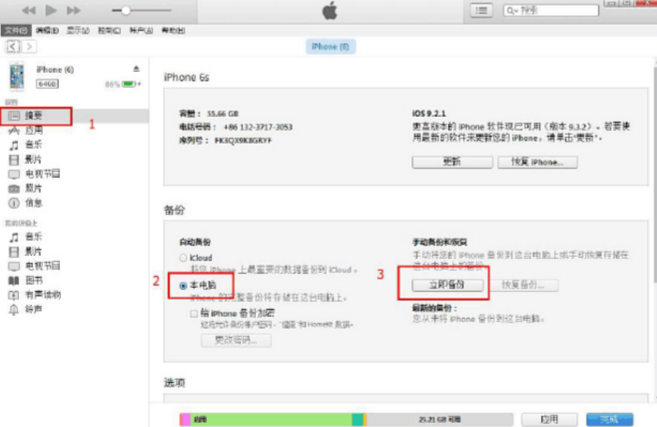Select the iCloud backup radio button
Viewport: 657px width, 427px height.
(182, 258)
